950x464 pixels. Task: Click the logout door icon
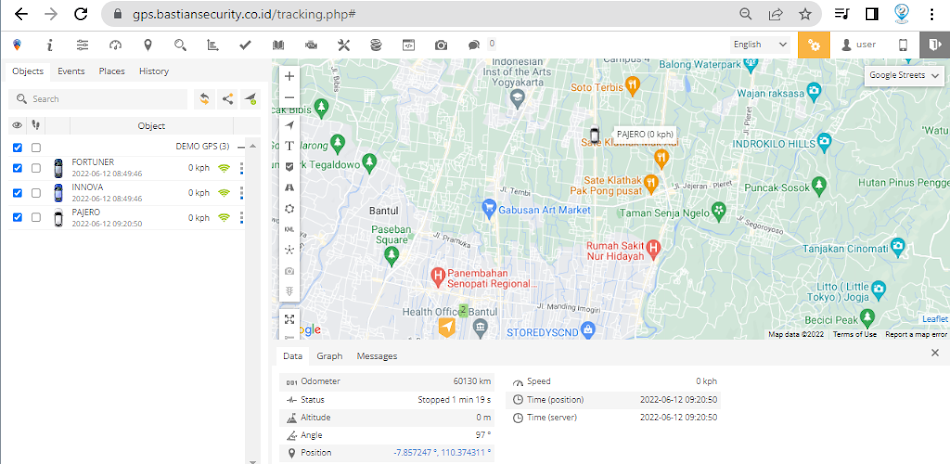click(x=934, y=45)
